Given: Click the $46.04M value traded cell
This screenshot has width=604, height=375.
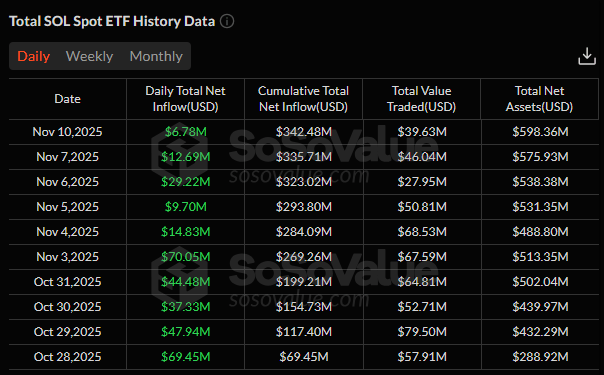Looking at the screenshot, I should (422, 157).
